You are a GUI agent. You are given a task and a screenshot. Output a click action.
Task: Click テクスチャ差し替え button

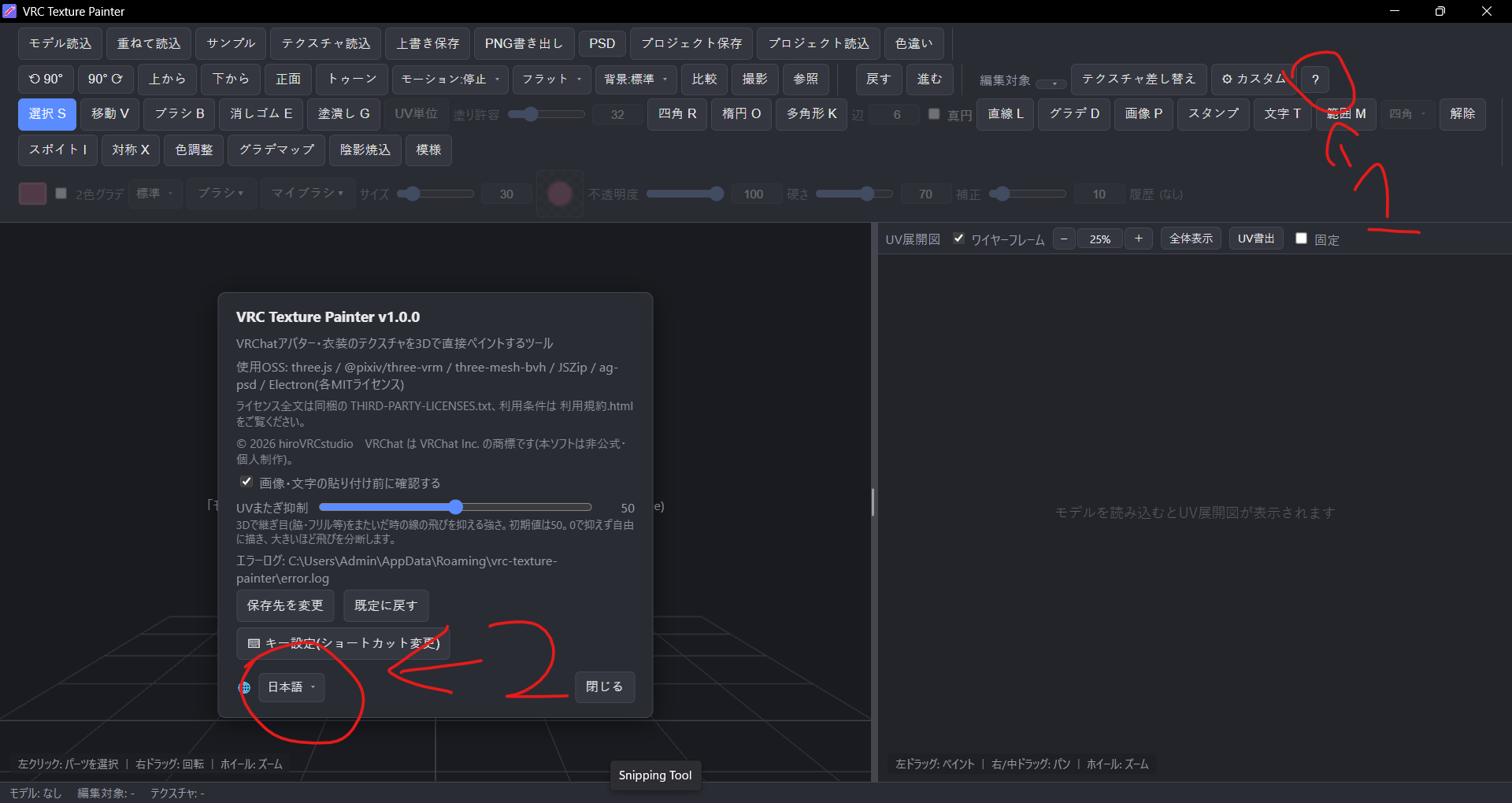pyautogui.click(x=1139, y=80)
